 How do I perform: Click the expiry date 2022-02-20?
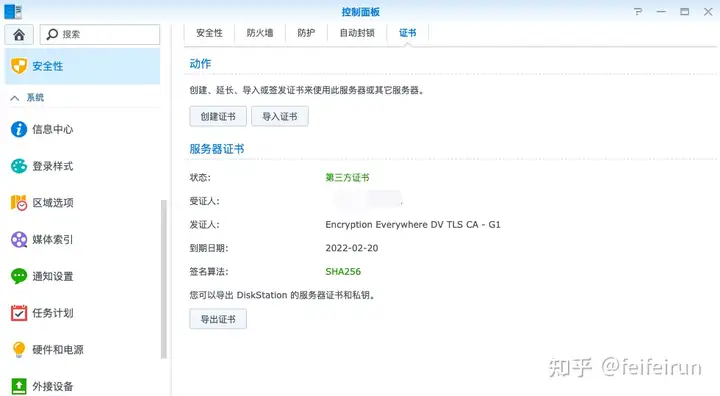(x=352, y=248)
